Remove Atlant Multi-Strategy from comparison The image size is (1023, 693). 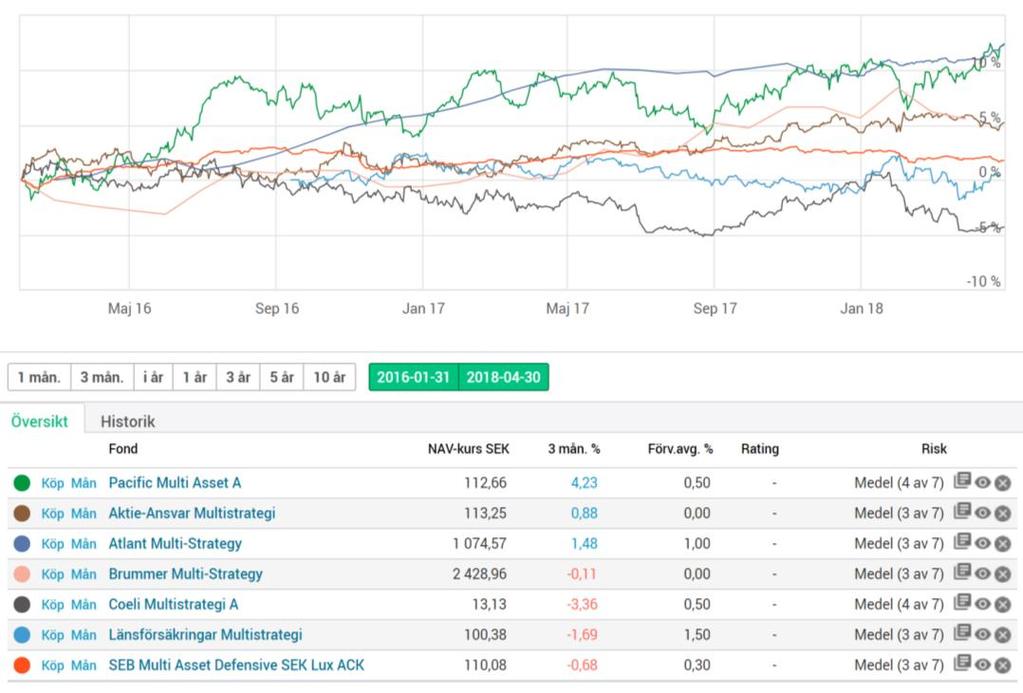[1003, 544]
